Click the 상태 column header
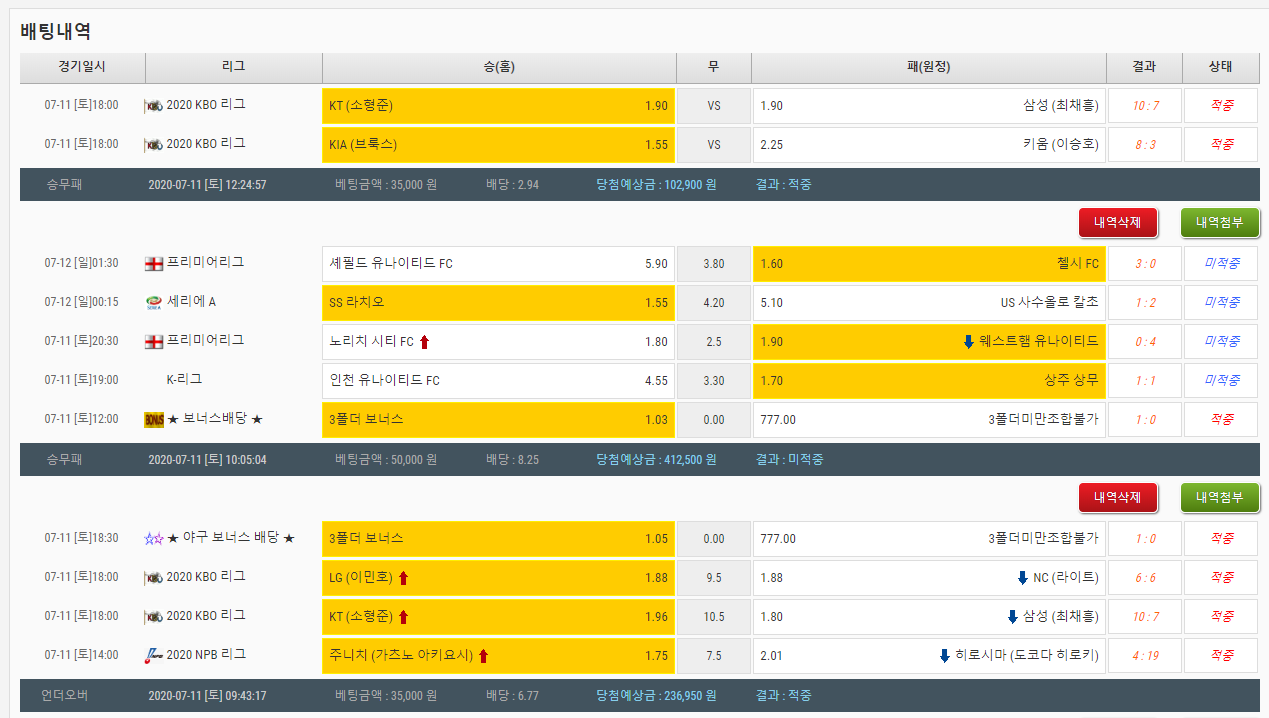Screen dimensions: 1269x718 pos(1220,67)
